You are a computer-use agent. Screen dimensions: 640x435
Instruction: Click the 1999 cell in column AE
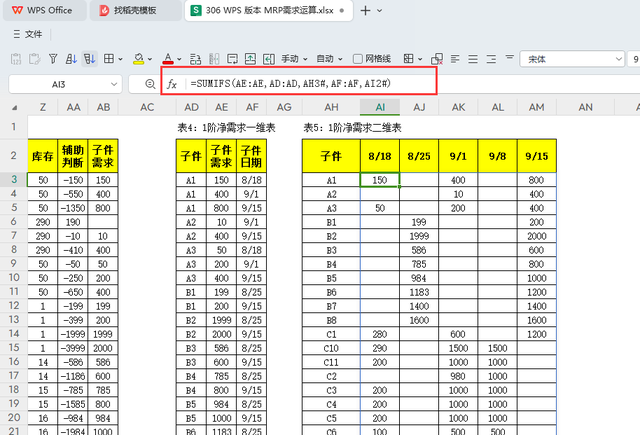222,320
